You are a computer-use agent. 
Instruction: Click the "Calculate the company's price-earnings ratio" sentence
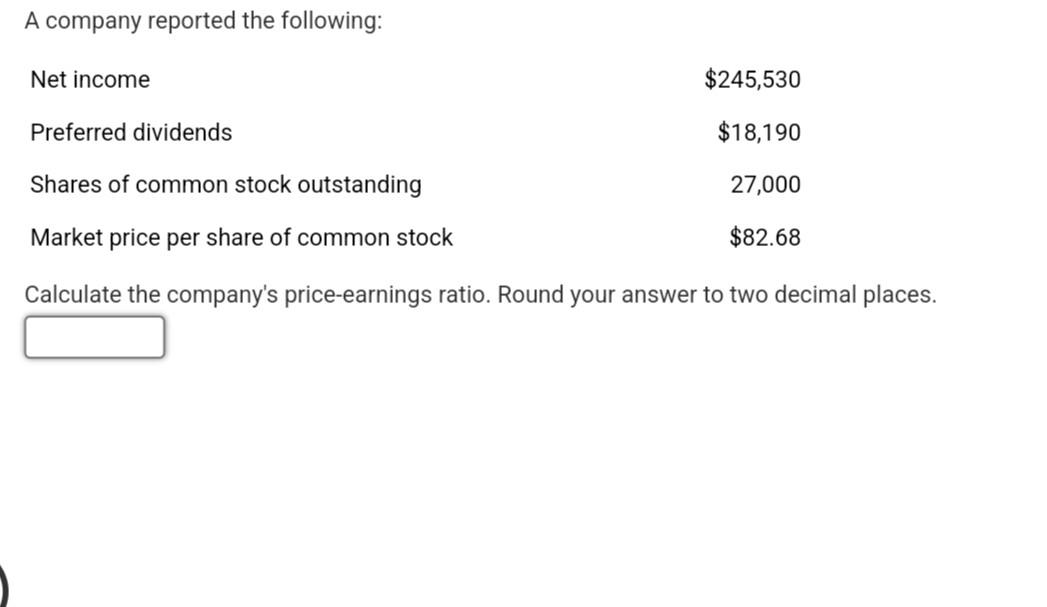(x=257, y=295)
